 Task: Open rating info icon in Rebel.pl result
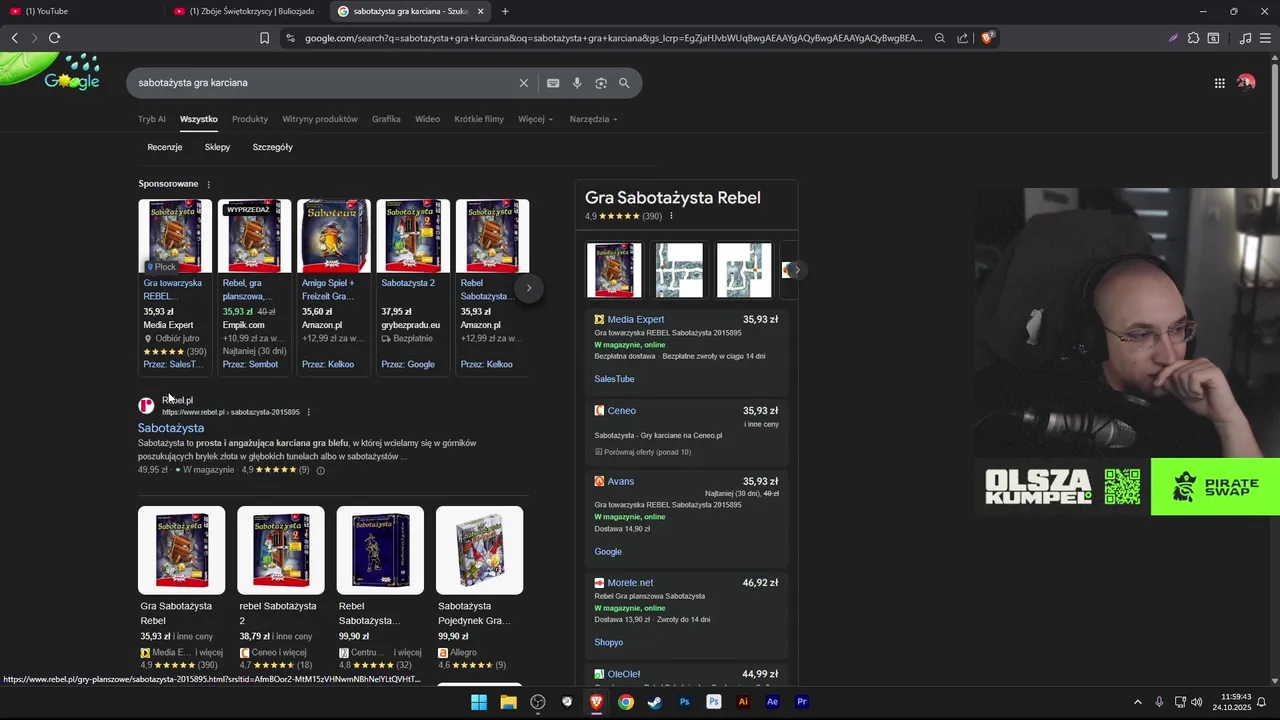tap(320, 470)
